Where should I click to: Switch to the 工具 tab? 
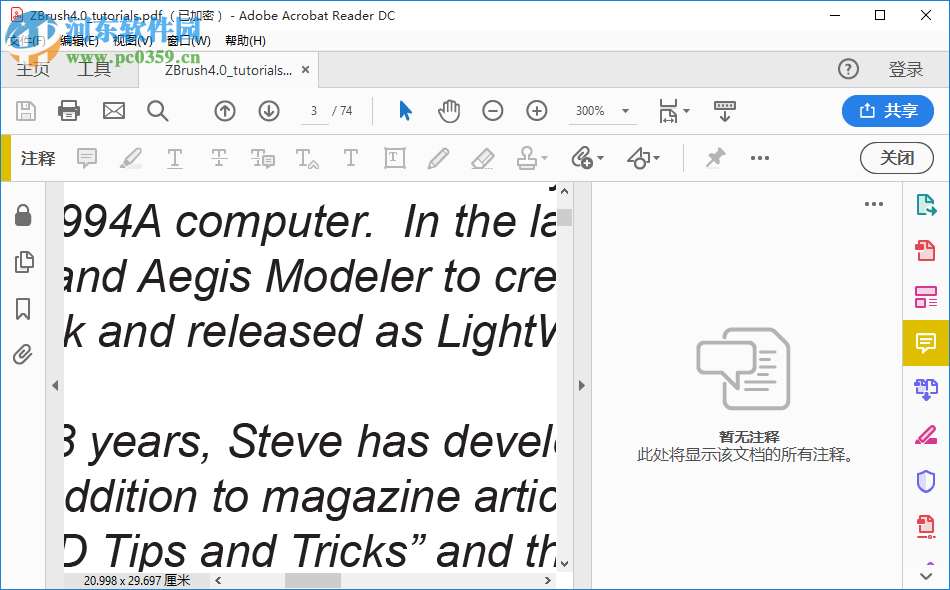tap(96, 69)
